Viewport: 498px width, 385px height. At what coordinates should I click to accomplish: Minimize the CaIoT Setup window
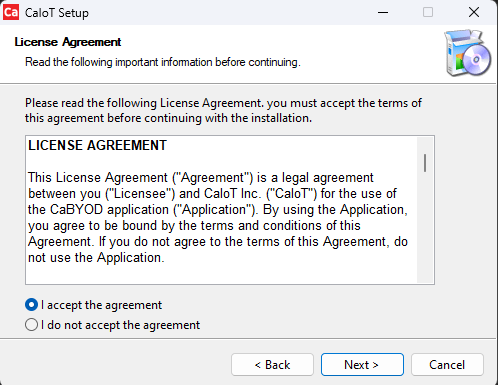click(x=383, y=13)
